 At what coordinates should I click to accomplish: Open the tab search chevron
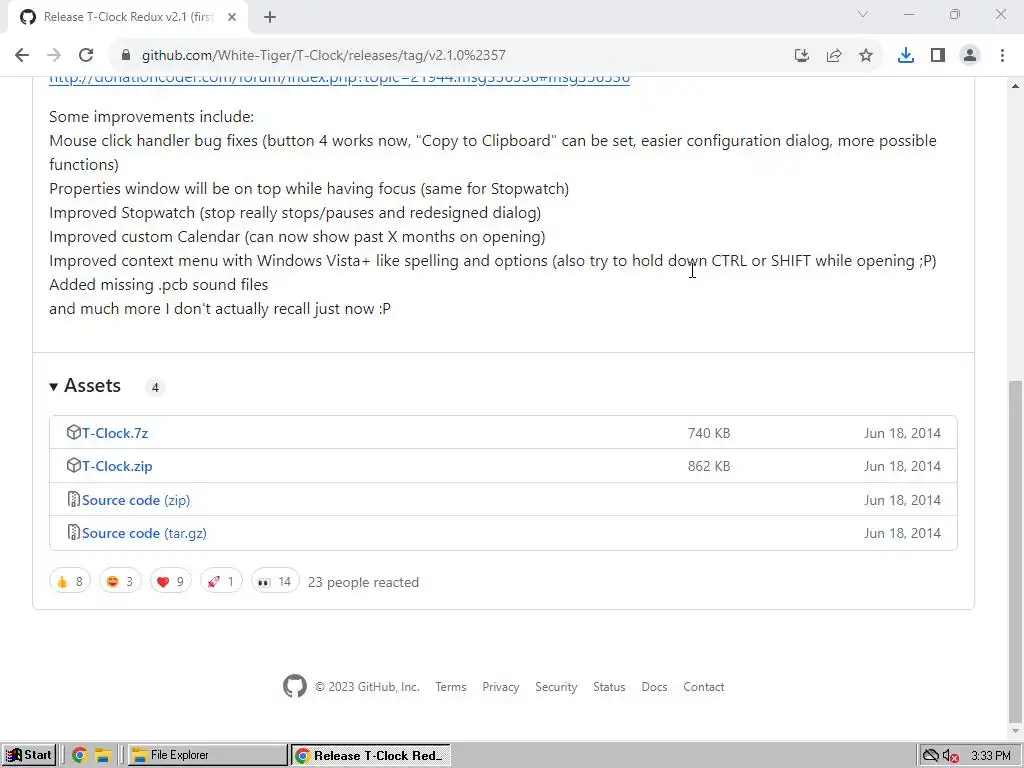(x=863, y=14)
